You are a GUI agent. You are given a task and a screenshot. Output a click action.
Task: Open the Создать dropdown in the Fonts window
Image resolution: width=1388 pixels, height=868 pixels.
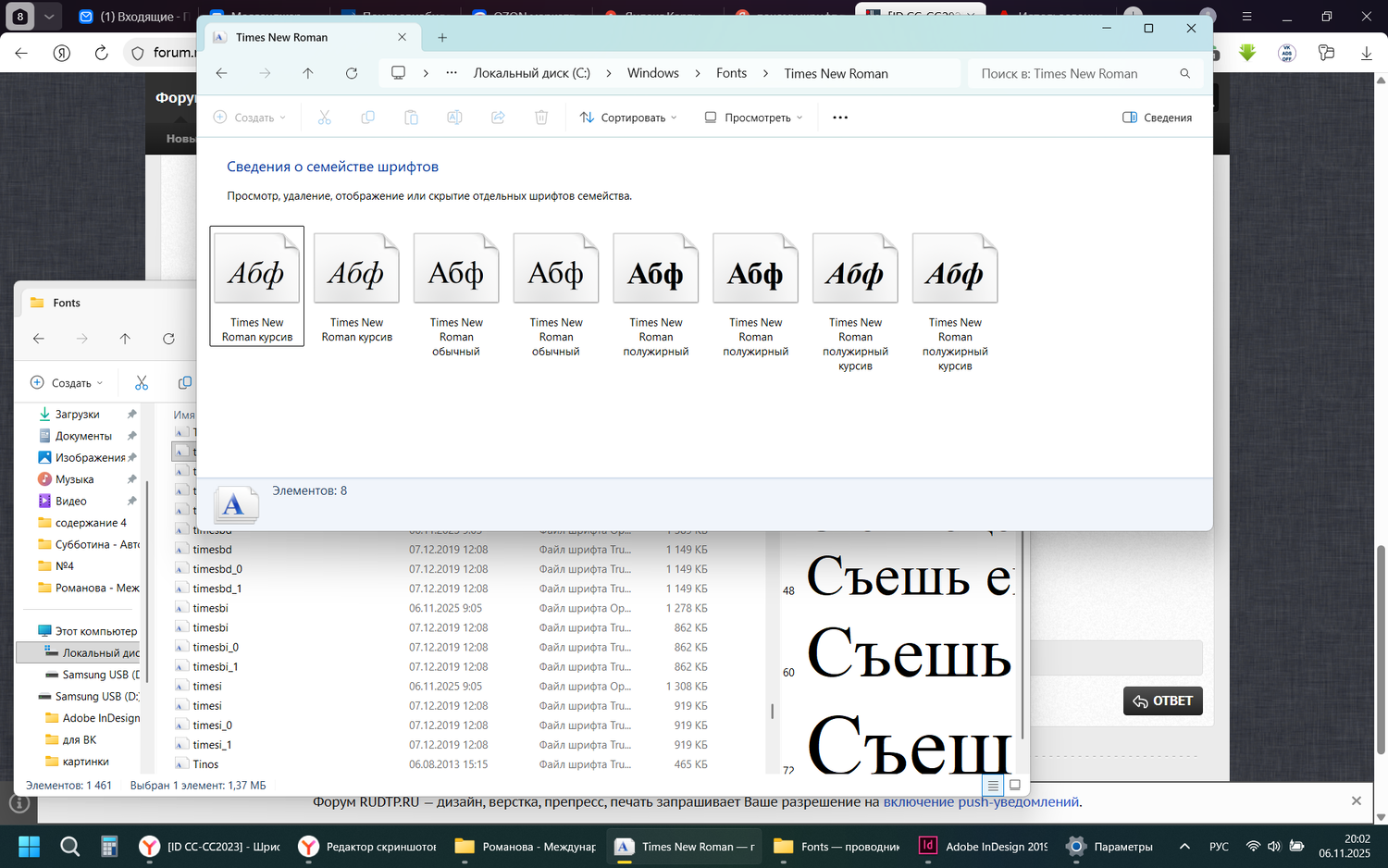coord(66,382)
